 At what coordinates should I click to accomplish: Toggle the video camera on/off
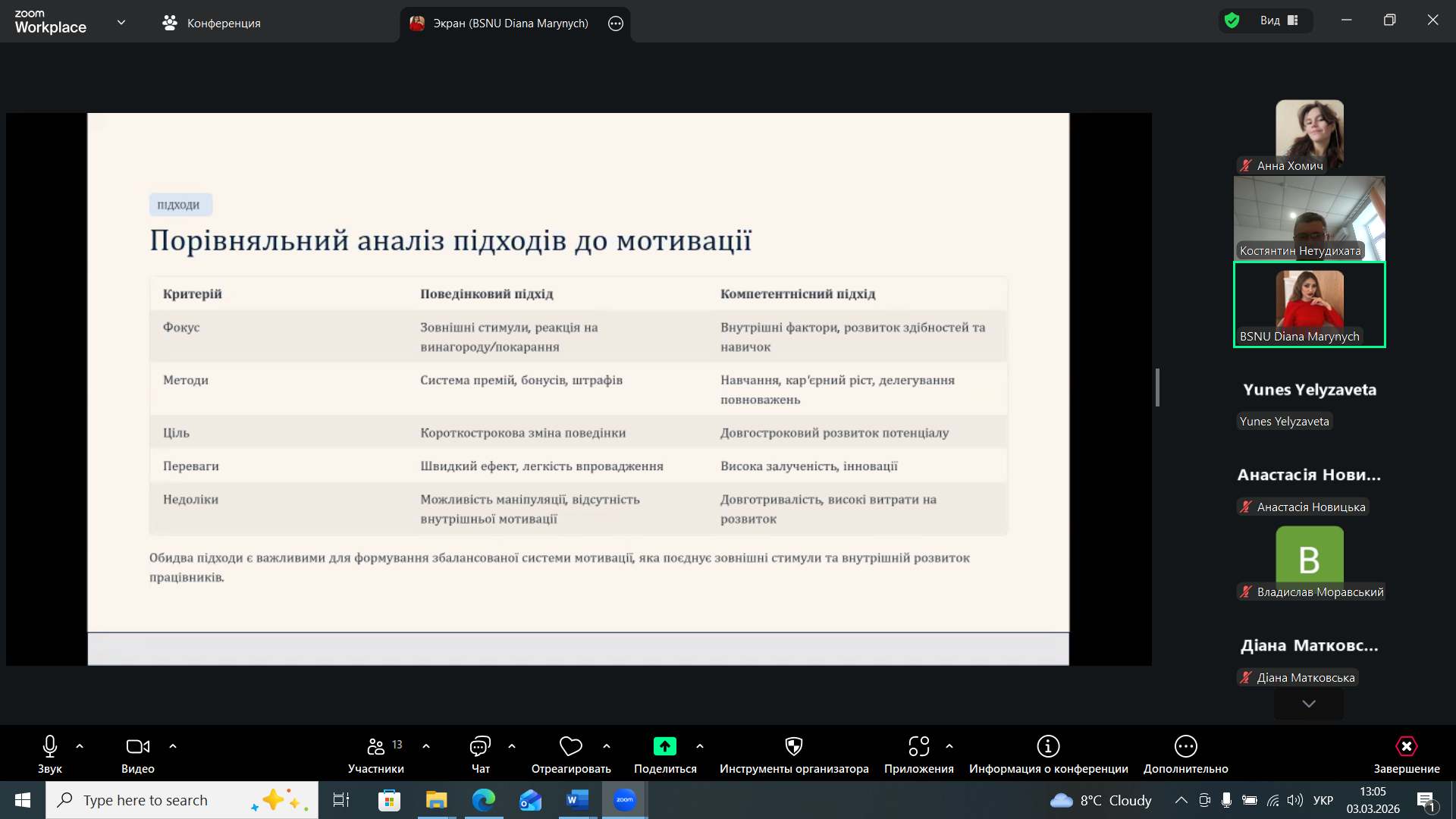(137, 747)
